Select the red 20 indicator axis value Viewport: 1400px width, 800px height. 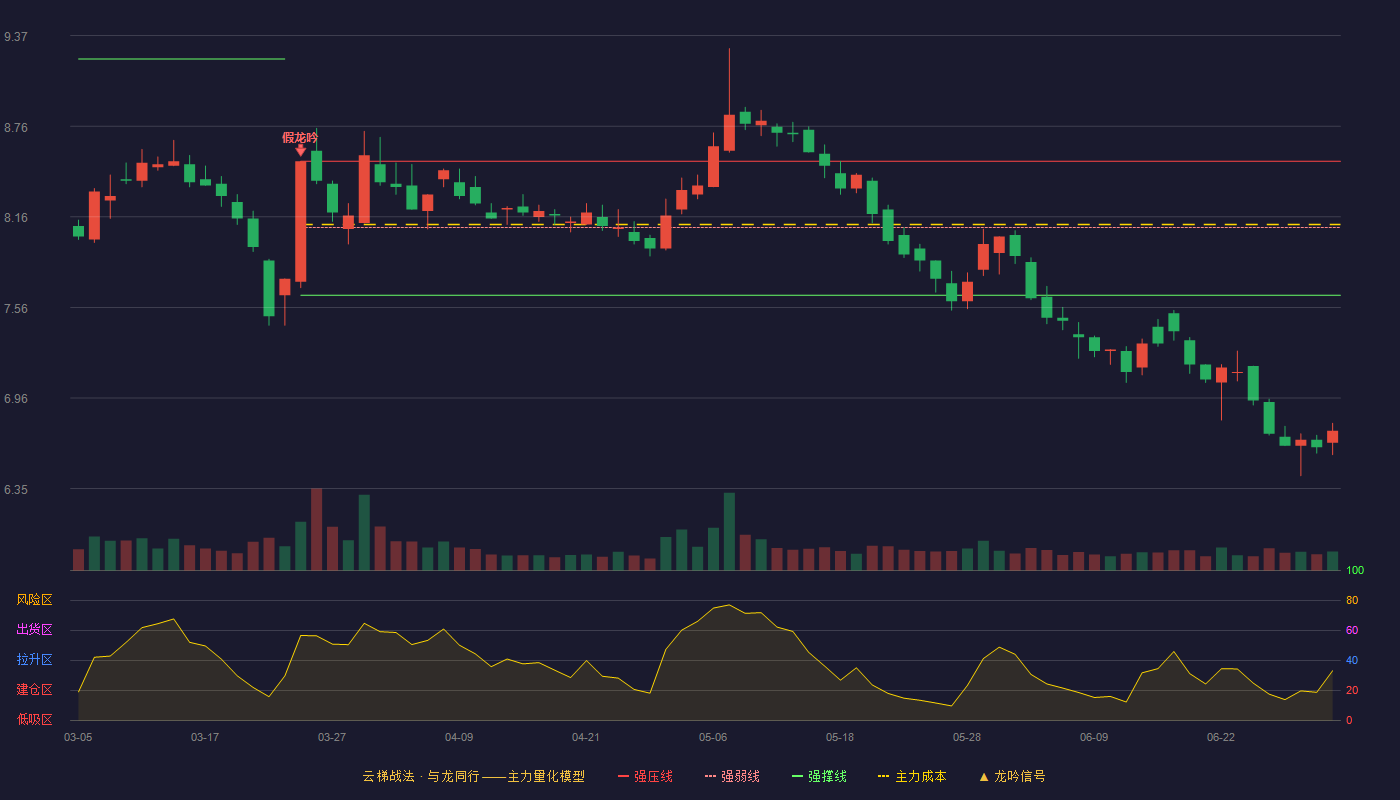tap(1352, 690)
